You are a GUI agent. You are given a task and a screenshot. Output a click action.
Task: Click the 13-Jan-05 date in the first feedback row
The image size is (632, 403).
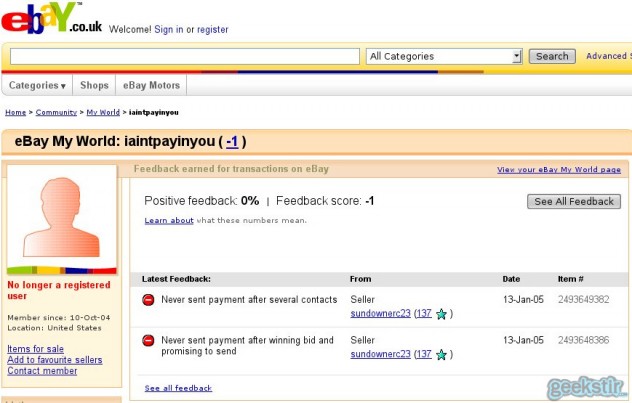tap(523, 299)
